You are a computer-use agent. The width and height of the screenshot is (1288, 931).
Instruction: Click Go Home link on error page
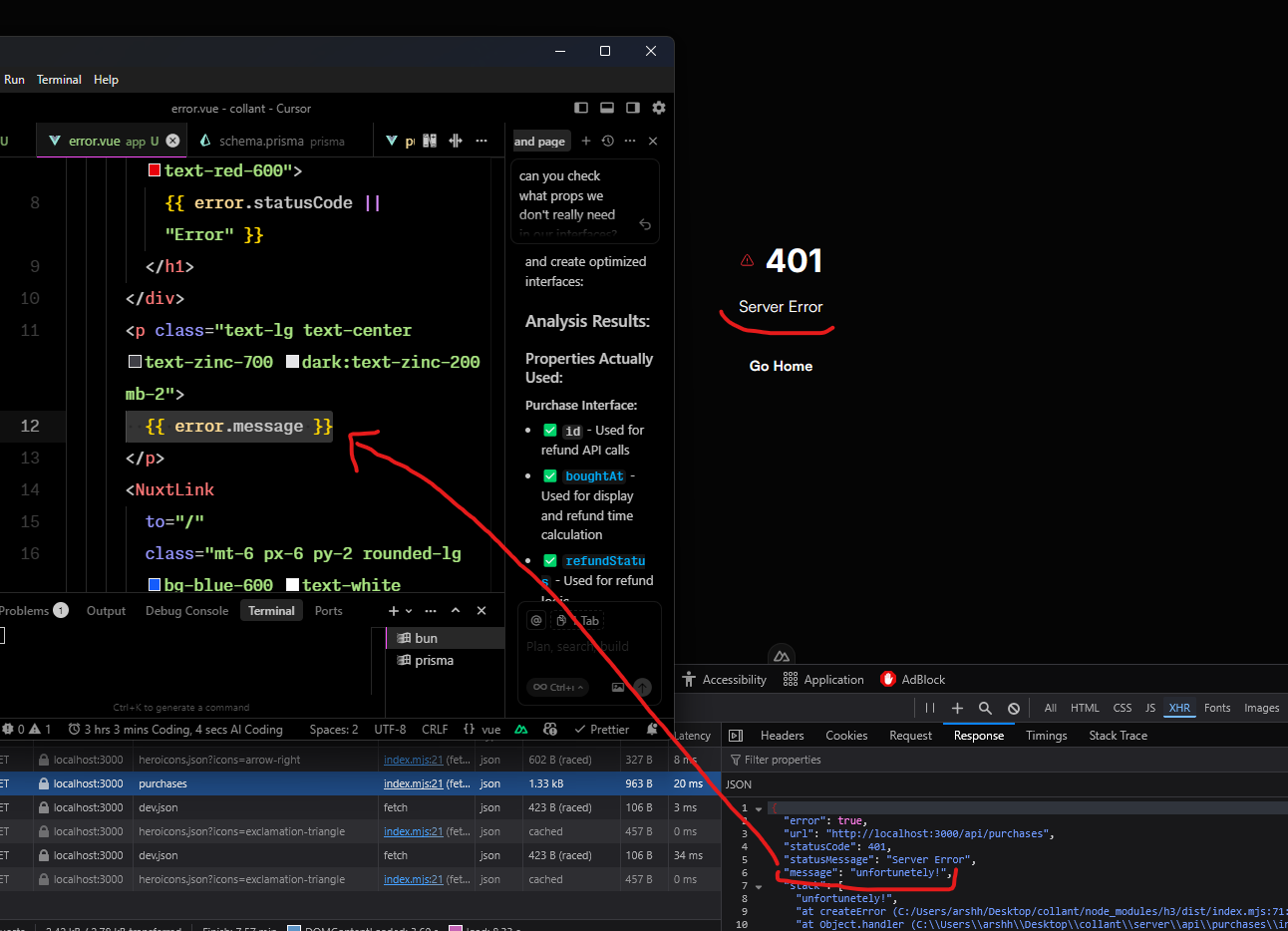tap(781, 366)
